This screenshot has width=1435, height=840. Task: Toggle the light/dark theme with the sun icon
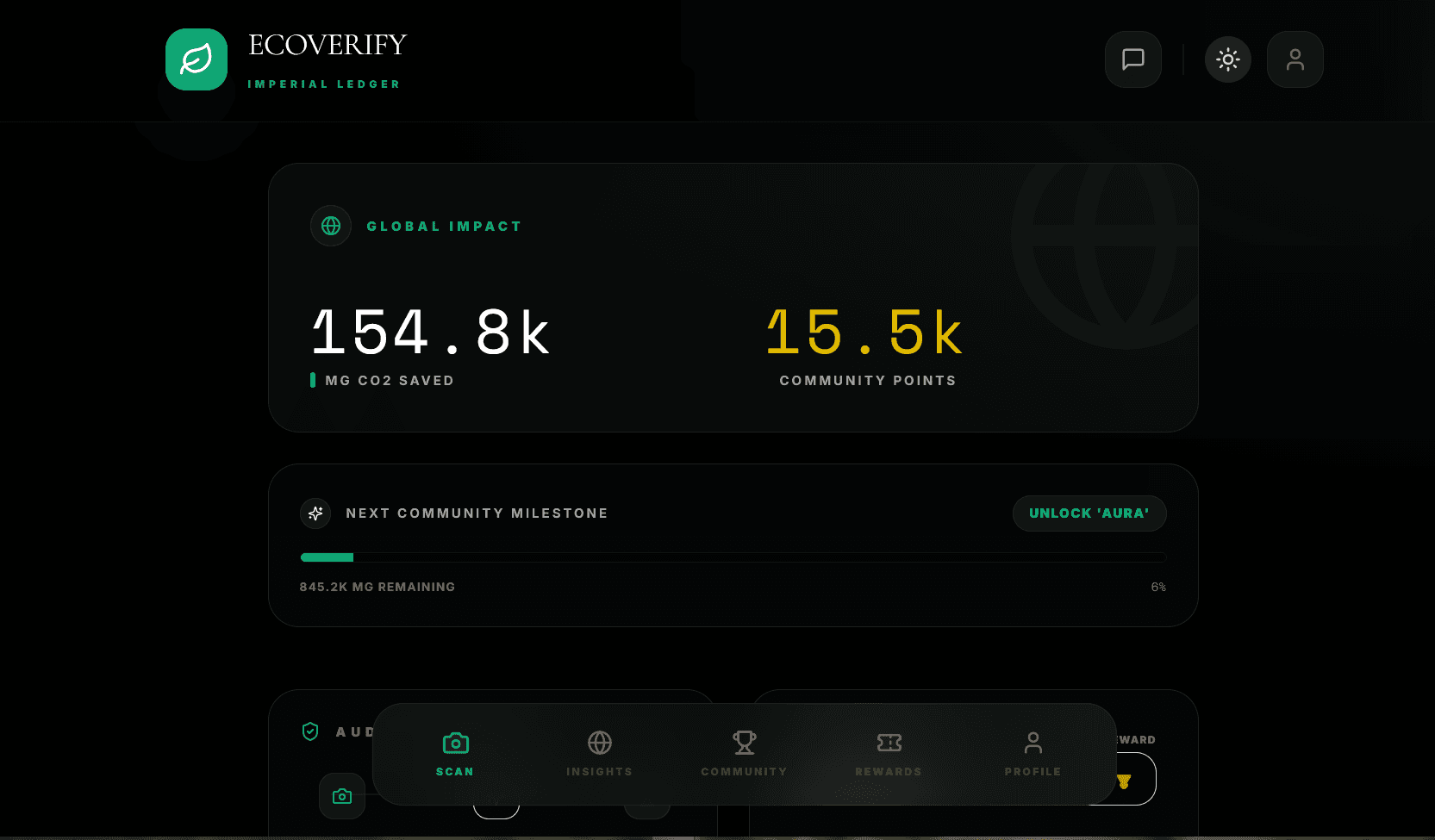tap(1227, 59)
